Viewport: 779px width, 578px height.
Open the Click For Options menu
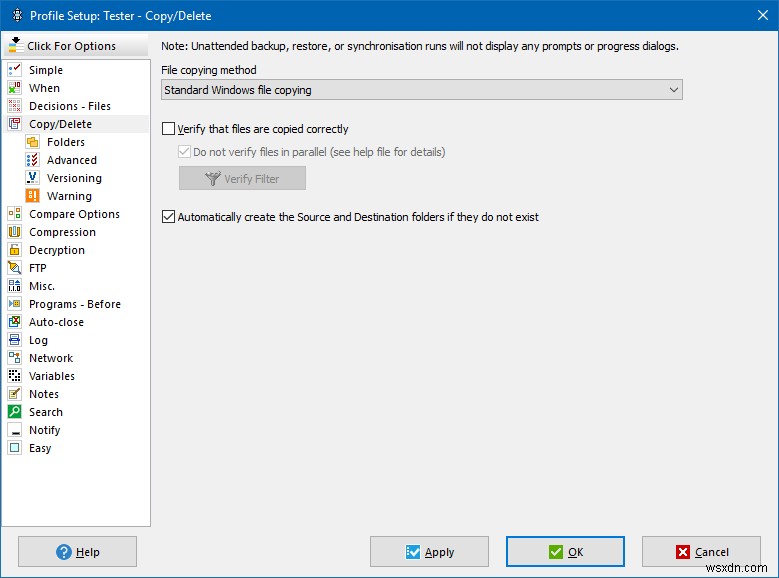[x=76, y=46]
